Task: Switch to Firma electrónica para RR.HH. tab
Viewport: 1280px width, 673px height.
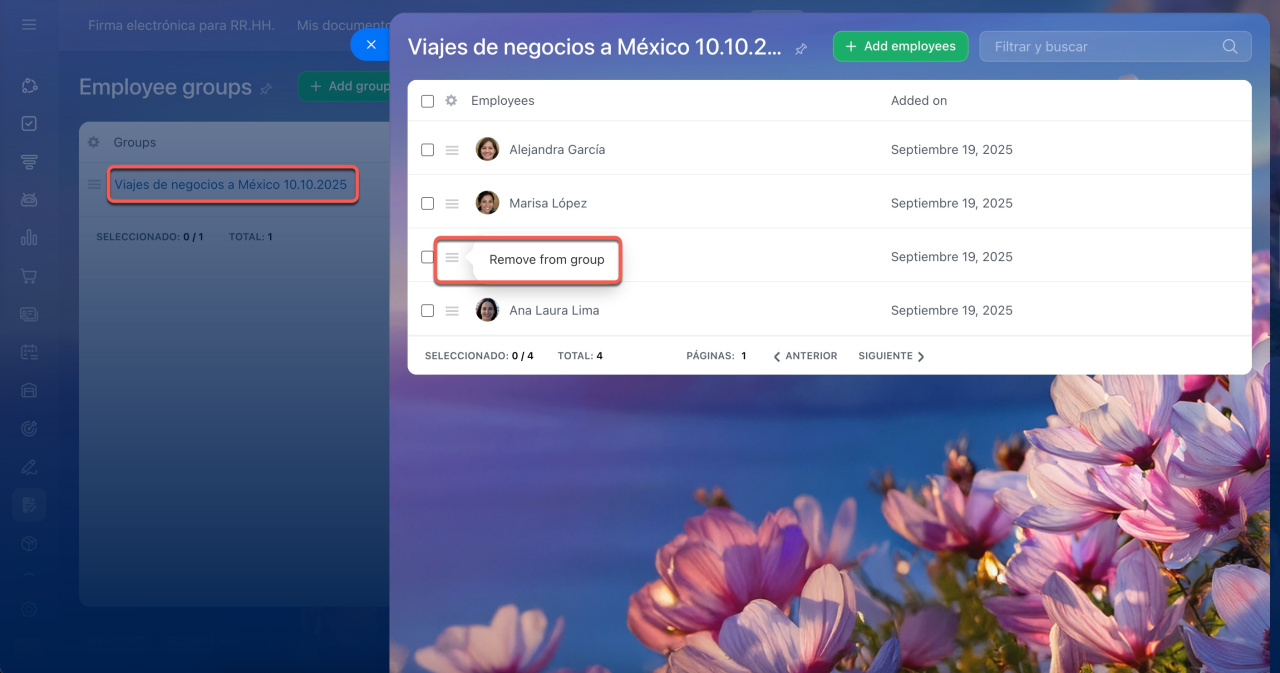Action: click(x=180, y=25)
